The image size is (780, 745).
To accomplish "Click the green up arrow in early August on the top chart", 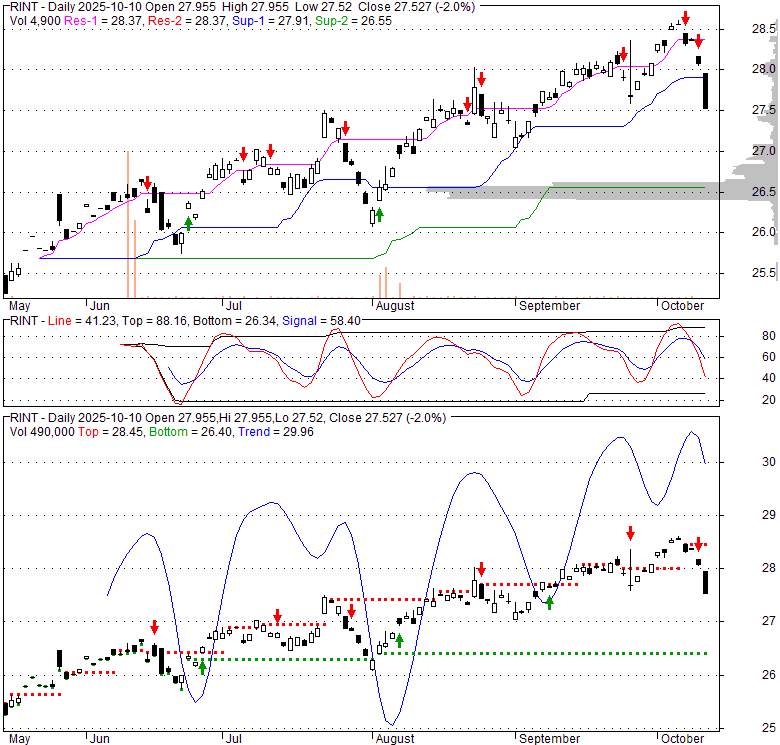I will 380,216.
